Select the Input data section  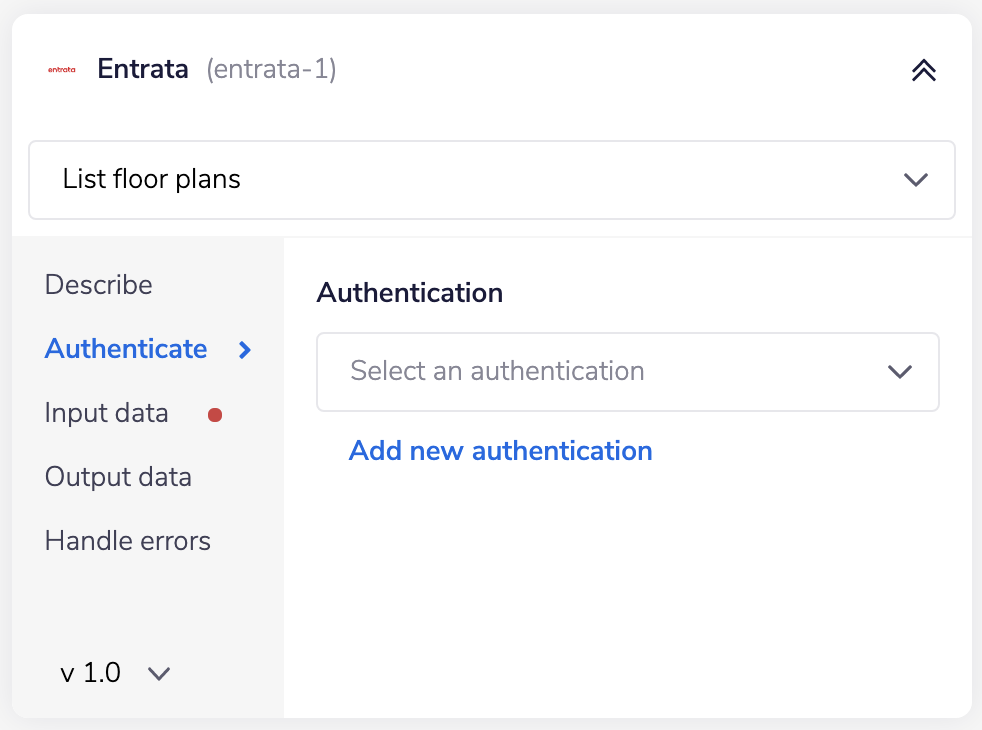pyautogui.click(x=106, y=413)
